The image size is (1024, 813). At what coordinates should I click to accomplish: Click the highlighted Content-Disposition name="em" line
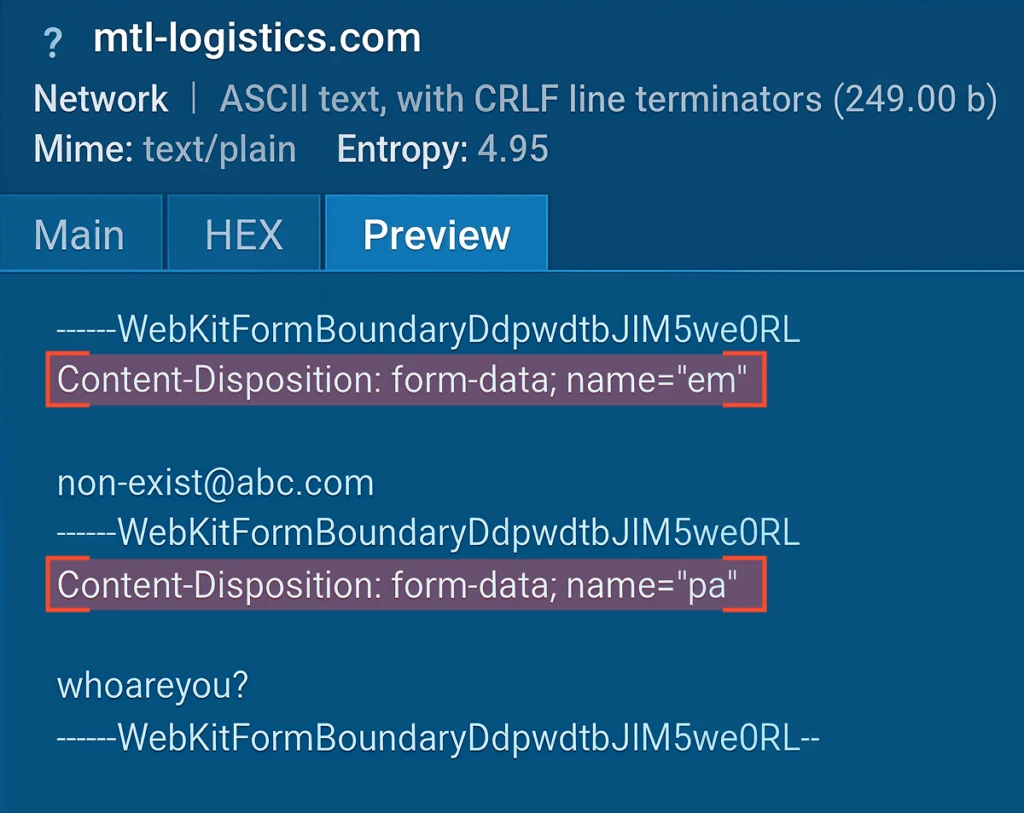click(404, 380)
